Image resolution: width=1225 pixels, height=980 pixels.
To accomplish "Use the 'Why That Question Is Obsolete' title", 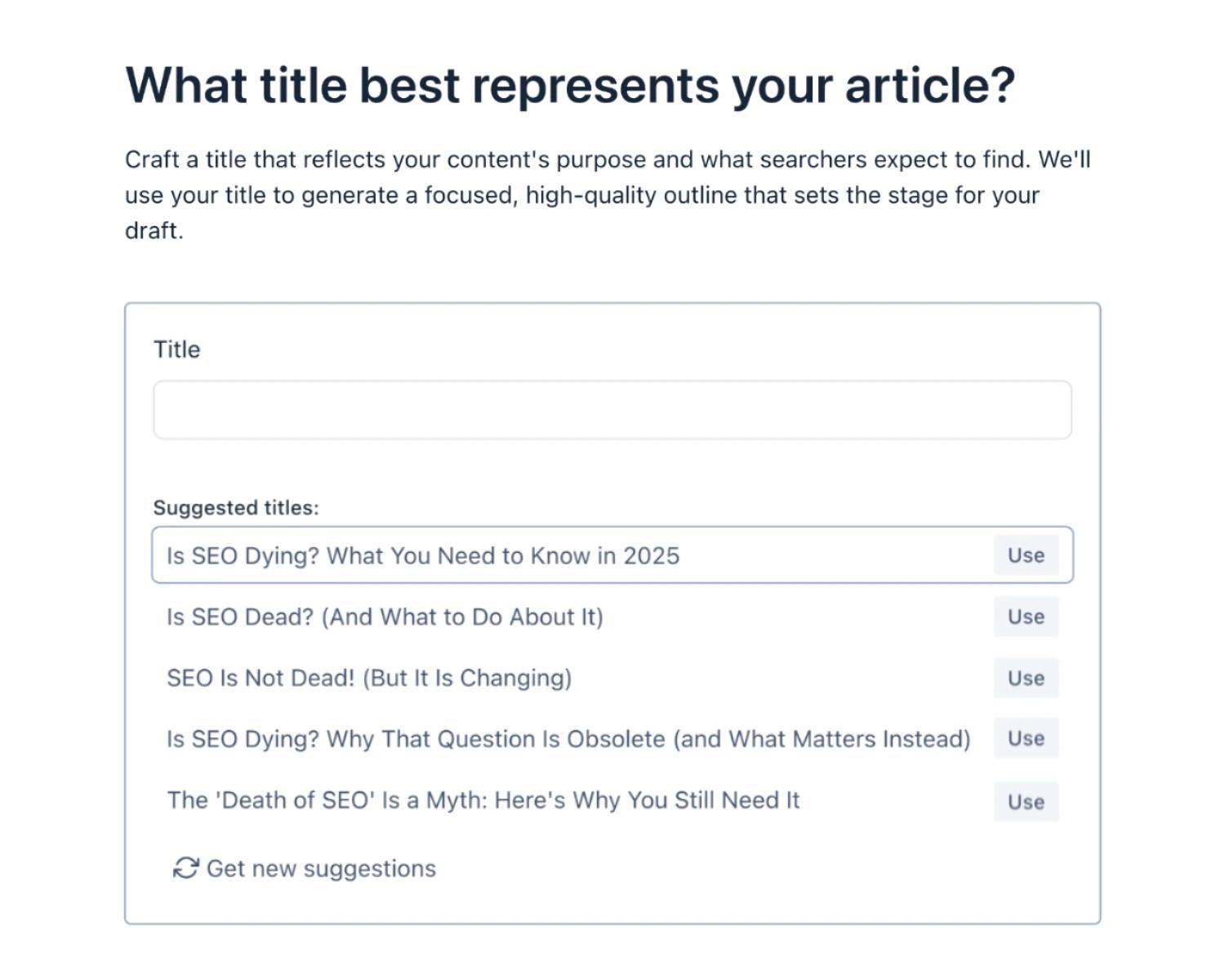I will coord(1026,738).
